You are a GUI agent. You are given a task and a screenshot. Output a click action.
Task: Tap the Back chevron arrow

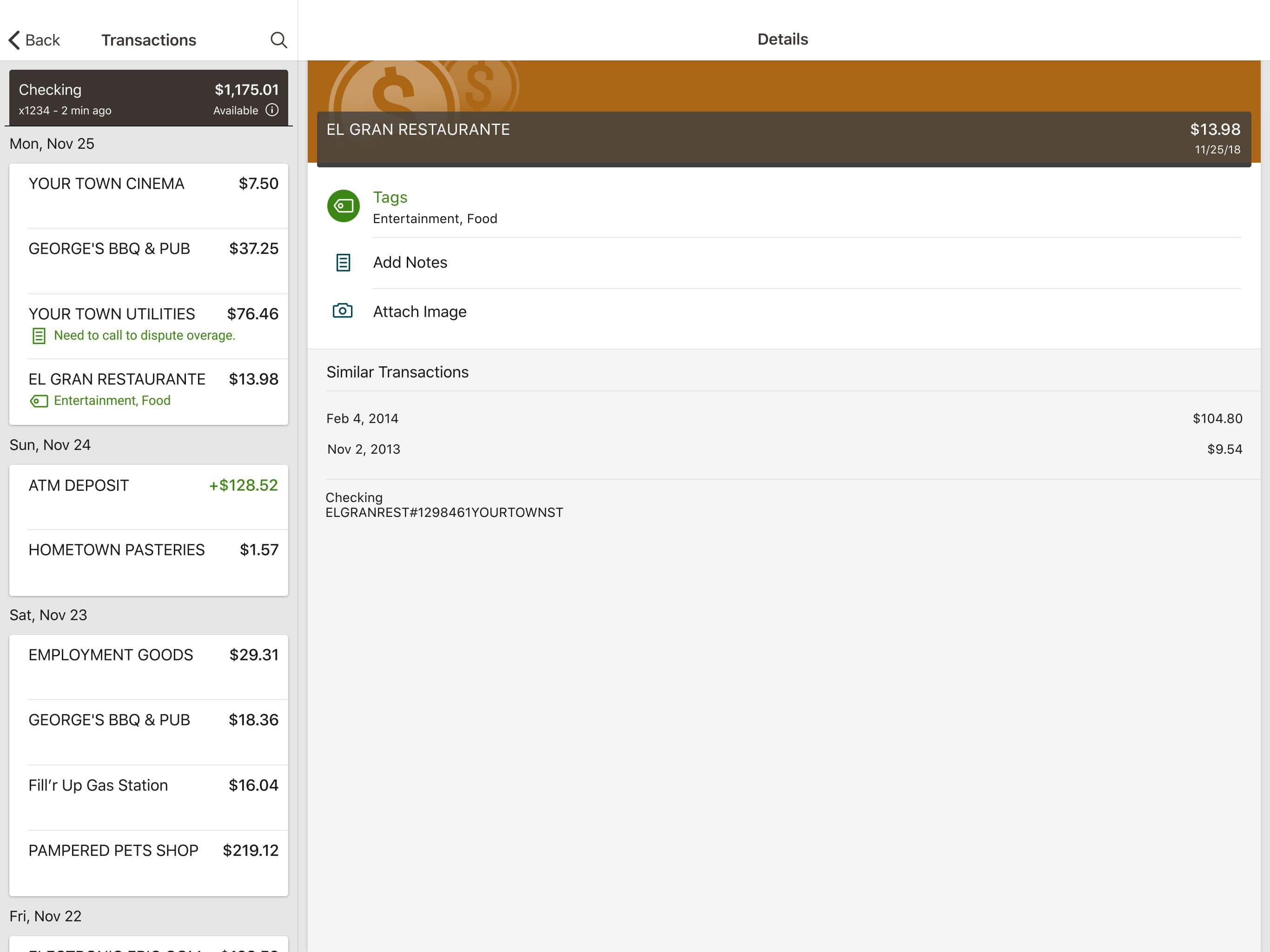pos(14,40)
